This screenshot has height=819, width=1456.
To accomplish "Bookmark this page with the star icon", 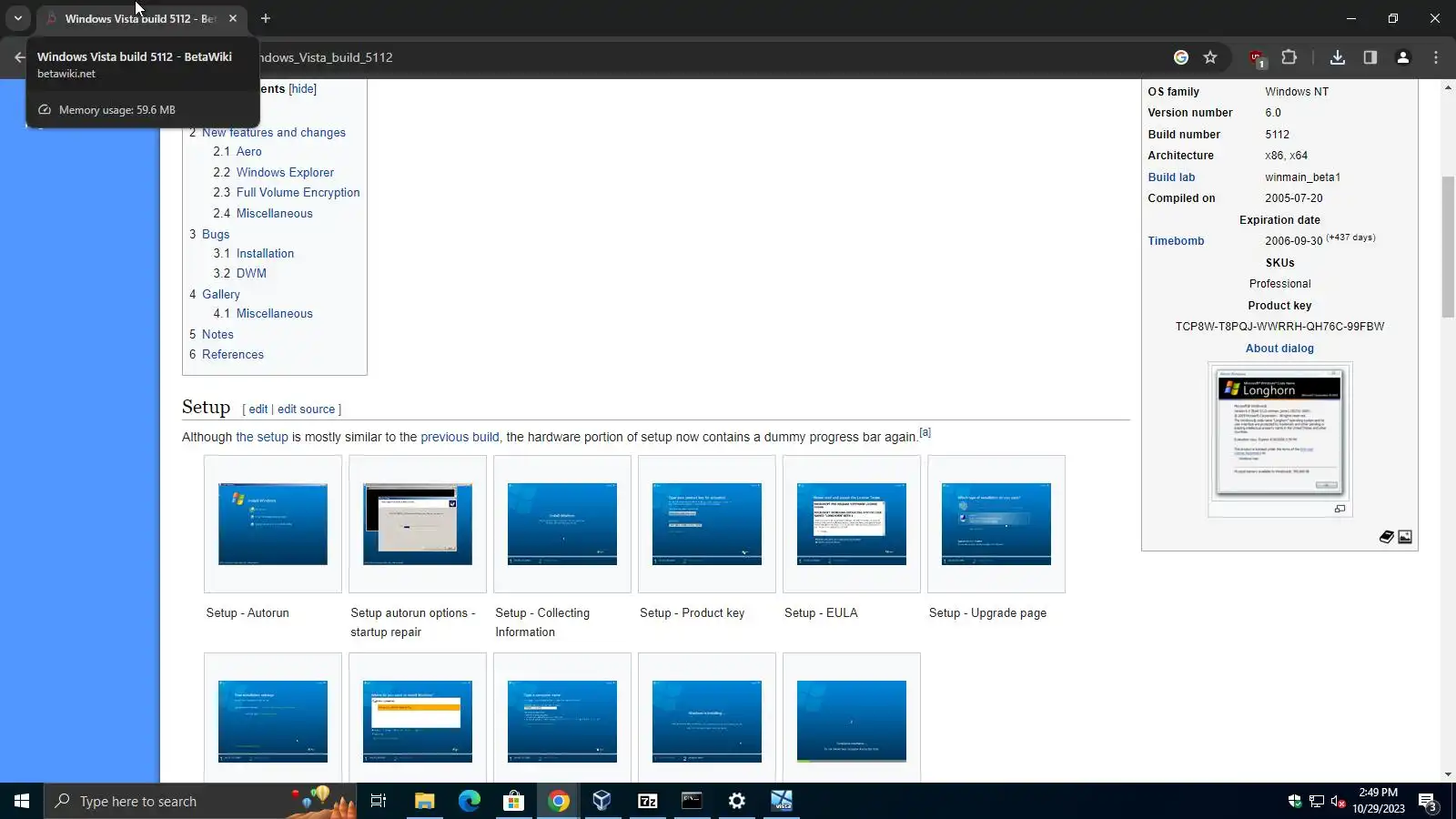I will (x=1210, y=57).
